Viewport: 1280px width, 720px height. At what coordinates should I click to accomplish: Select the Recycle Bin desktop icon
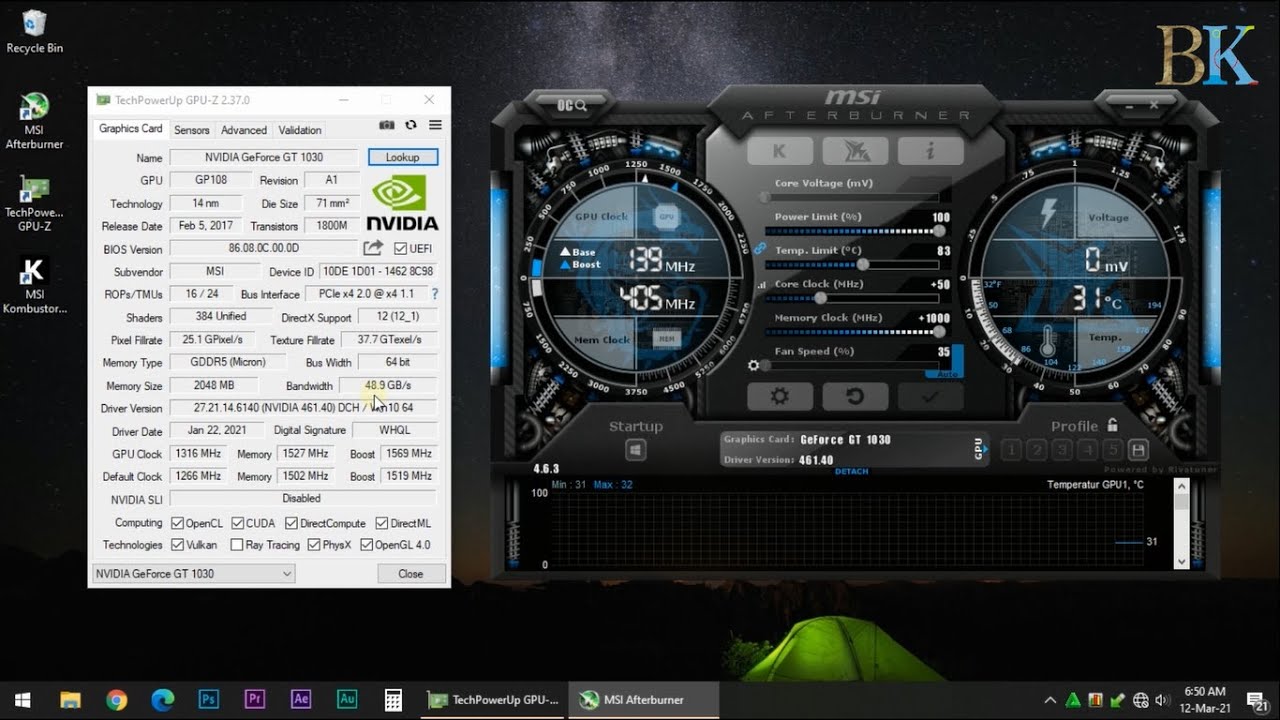pos(35,32)
